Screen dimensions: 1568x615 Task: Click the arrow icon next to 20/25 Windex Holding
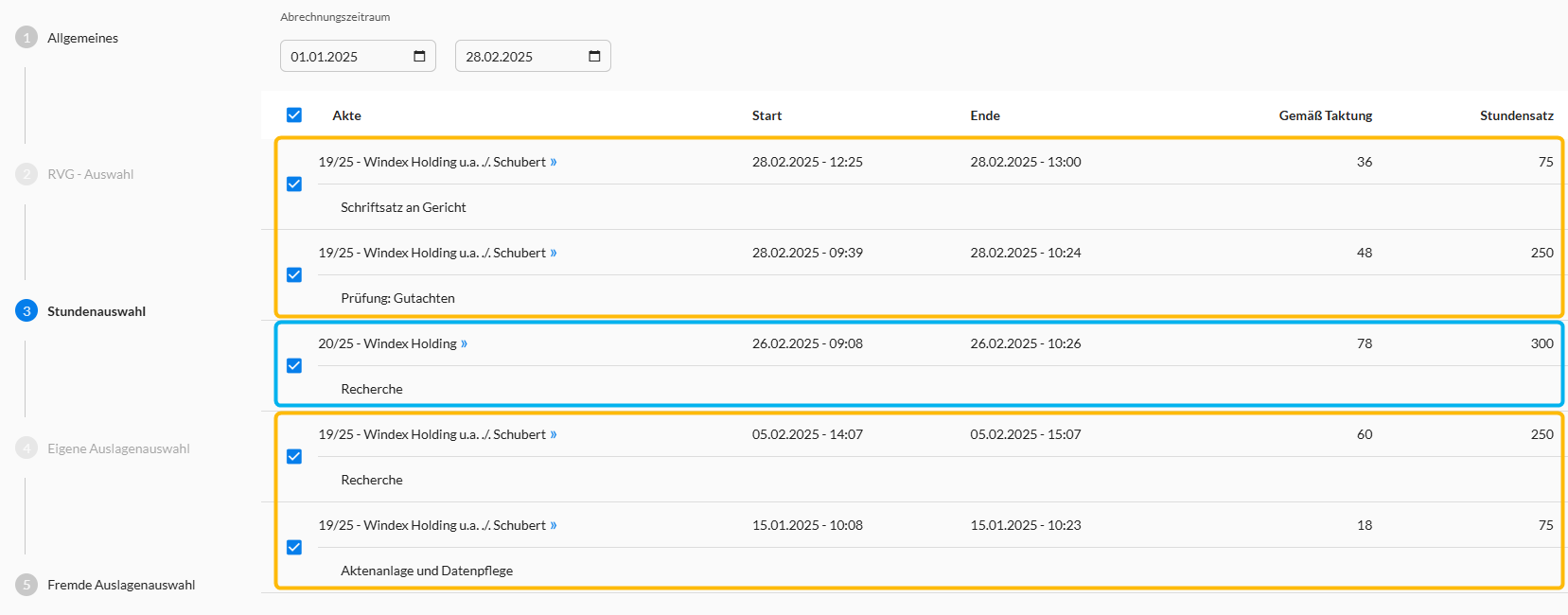pyautogui.click(x=464, y=344)
